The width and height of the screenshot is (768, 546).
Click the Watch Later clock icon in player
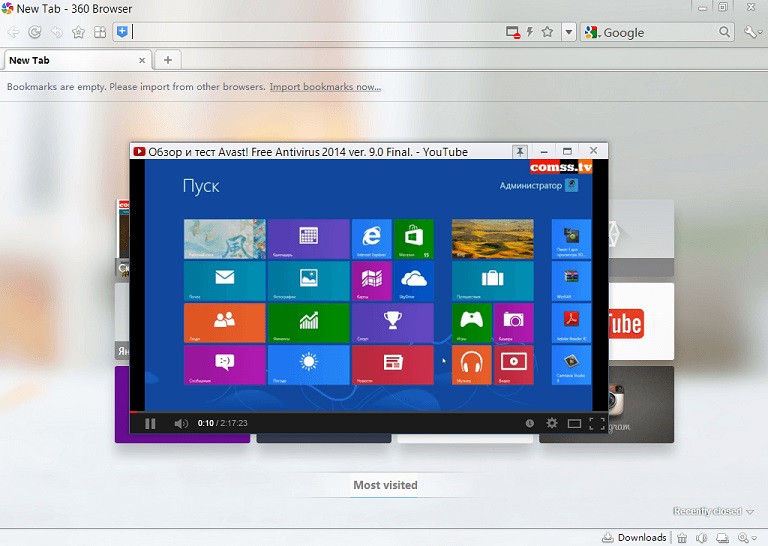(529, 423)
